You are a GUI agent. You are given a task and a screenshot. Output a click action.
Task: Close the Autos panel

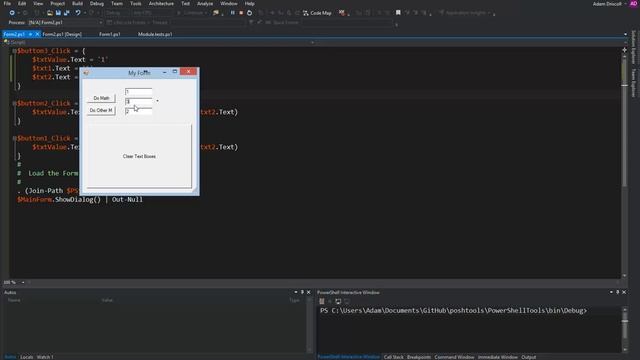click(309, 292)
